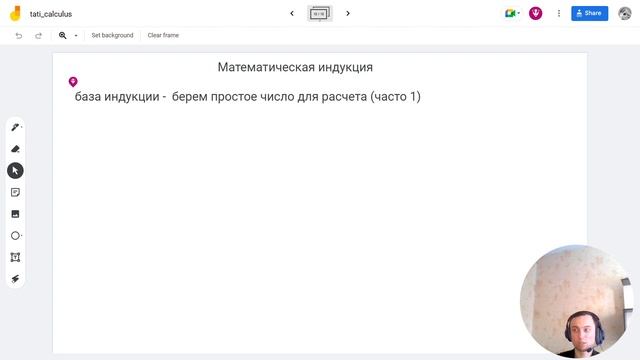Select the purple collaborator cursor marker
The height and width of the screenshot is (360, 640).
73,82
